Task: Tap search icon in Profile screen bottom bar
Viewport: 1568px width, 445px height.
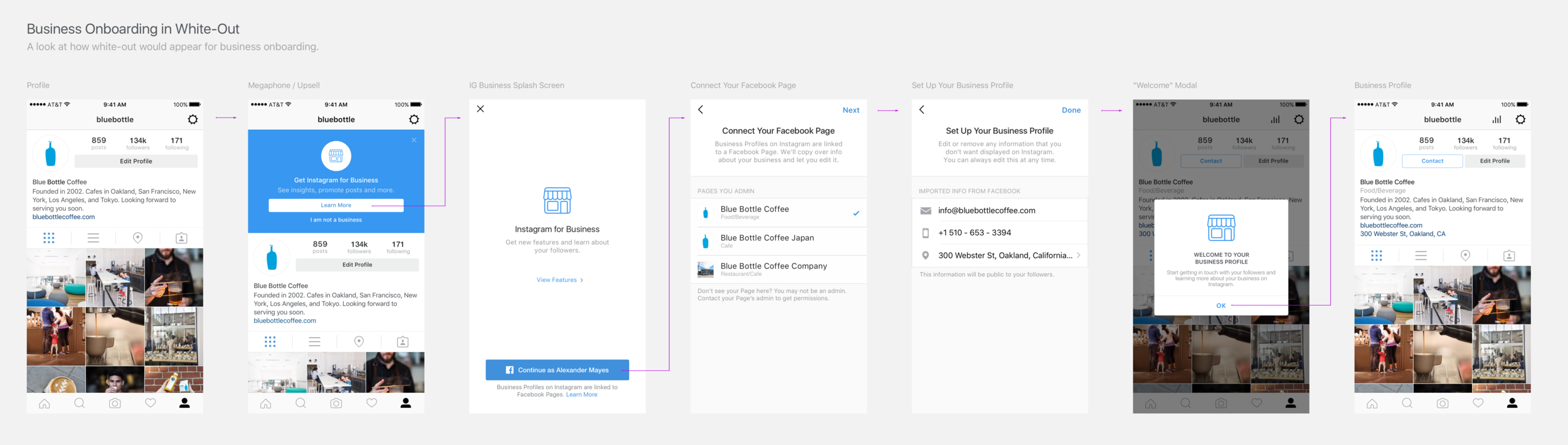Action: pyautogui.click(x=80, y=404)
